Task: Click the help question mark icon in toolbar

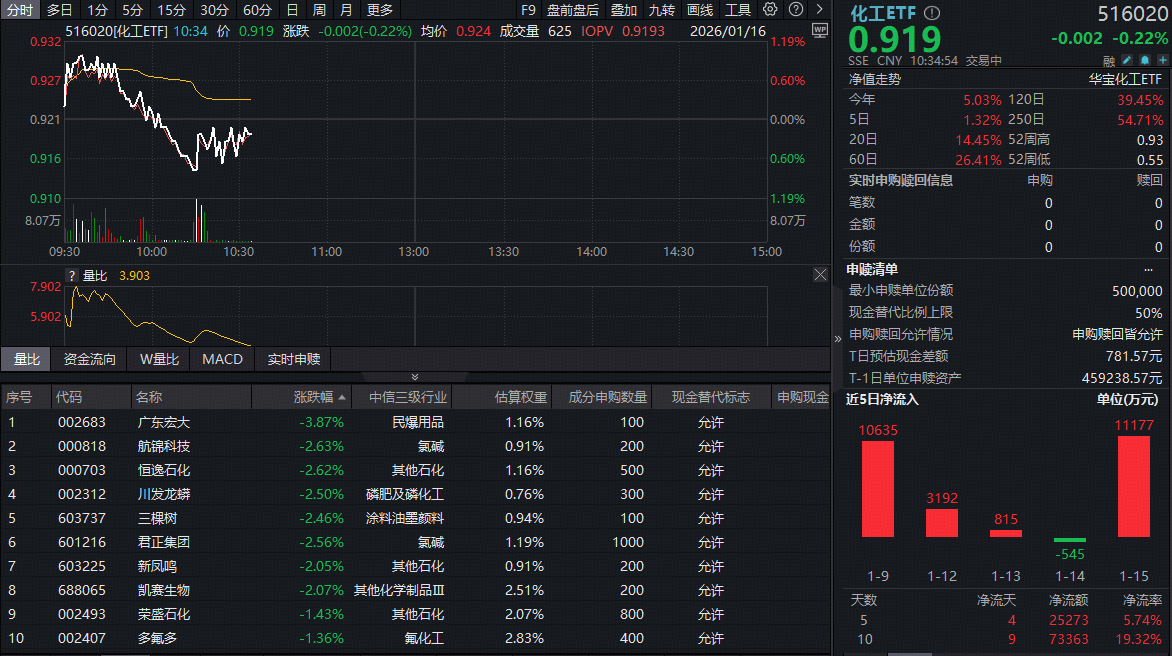Action: pos(796,10)
